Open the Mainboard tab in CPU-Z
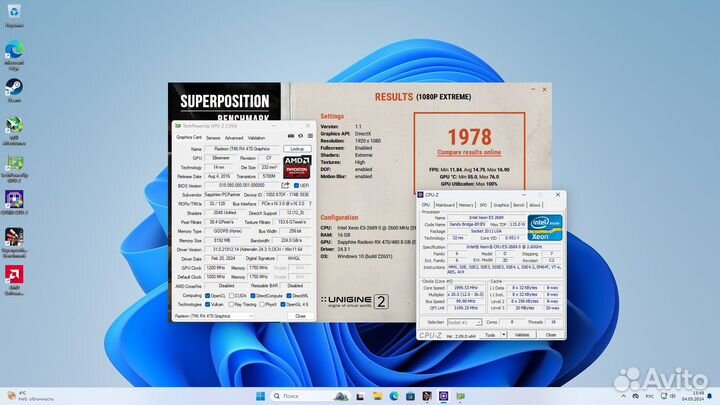720x405 pixels. (x=445, y=205)
